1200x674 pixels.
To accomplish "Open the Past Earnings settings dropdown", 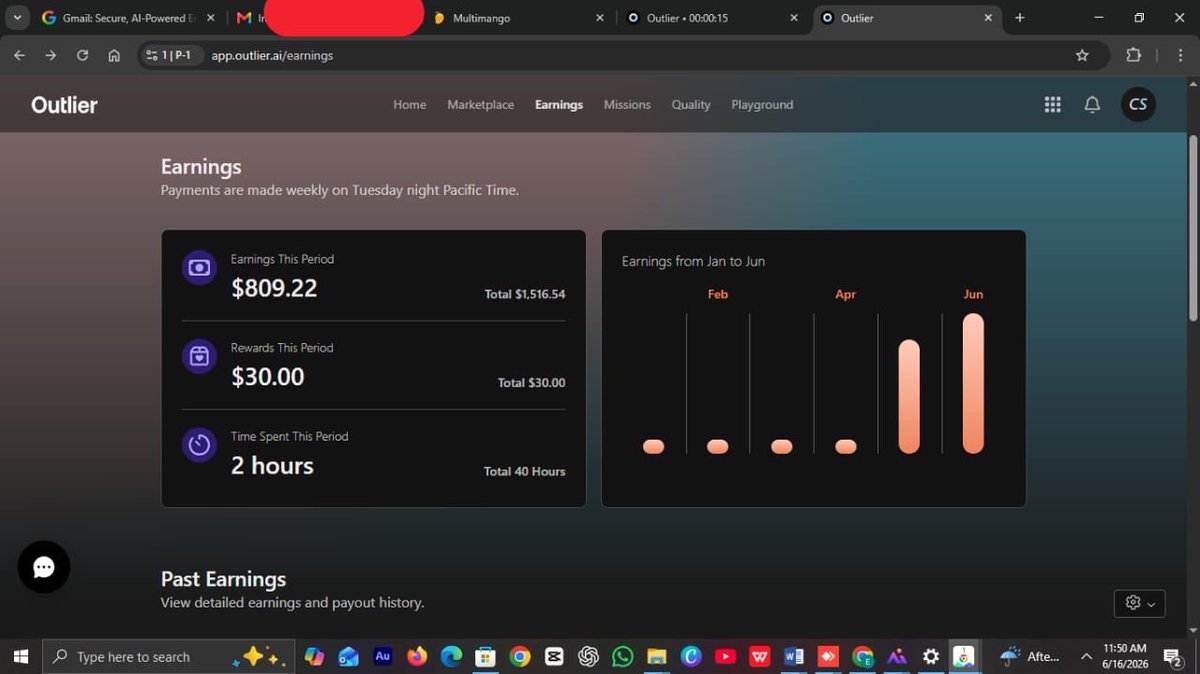I will click(x=1139, y=603).
